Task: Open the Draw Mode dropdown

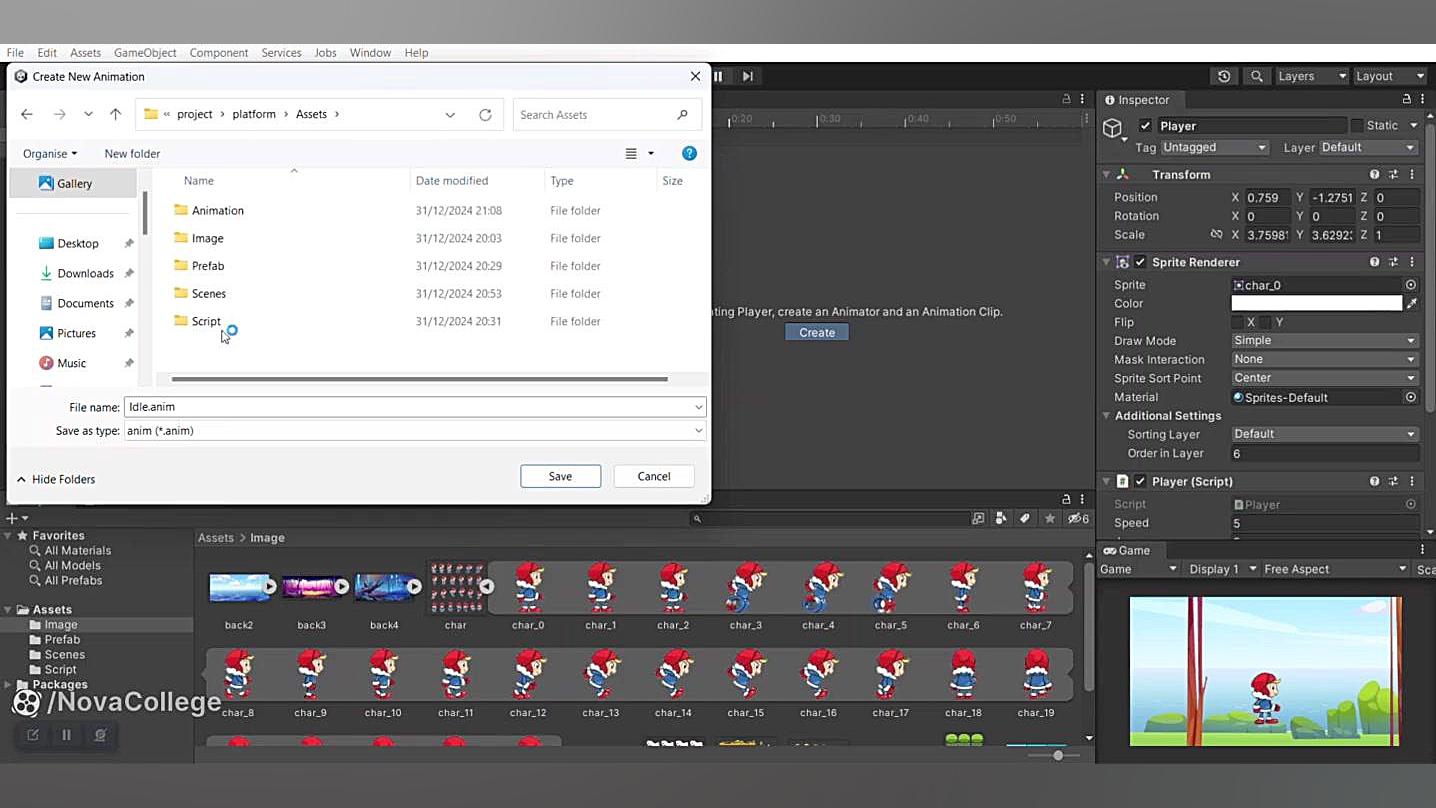Action: click(1324, 341)
